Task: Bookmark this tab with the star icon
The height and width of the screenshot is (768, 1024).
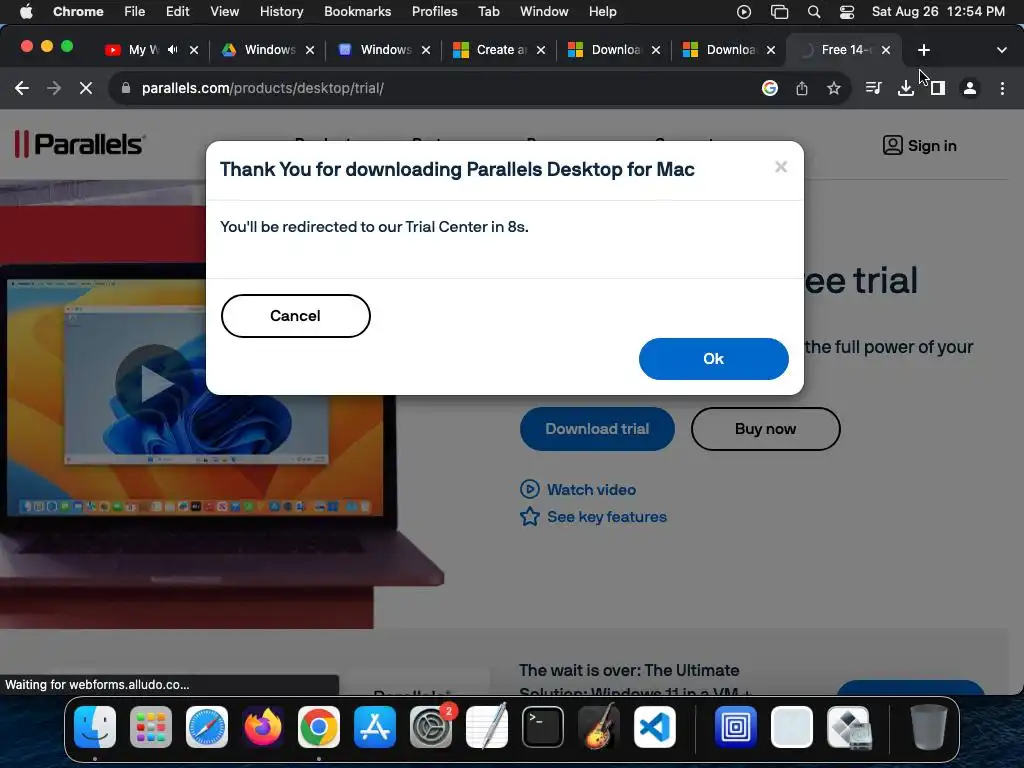Action: (x=833, y=88)
